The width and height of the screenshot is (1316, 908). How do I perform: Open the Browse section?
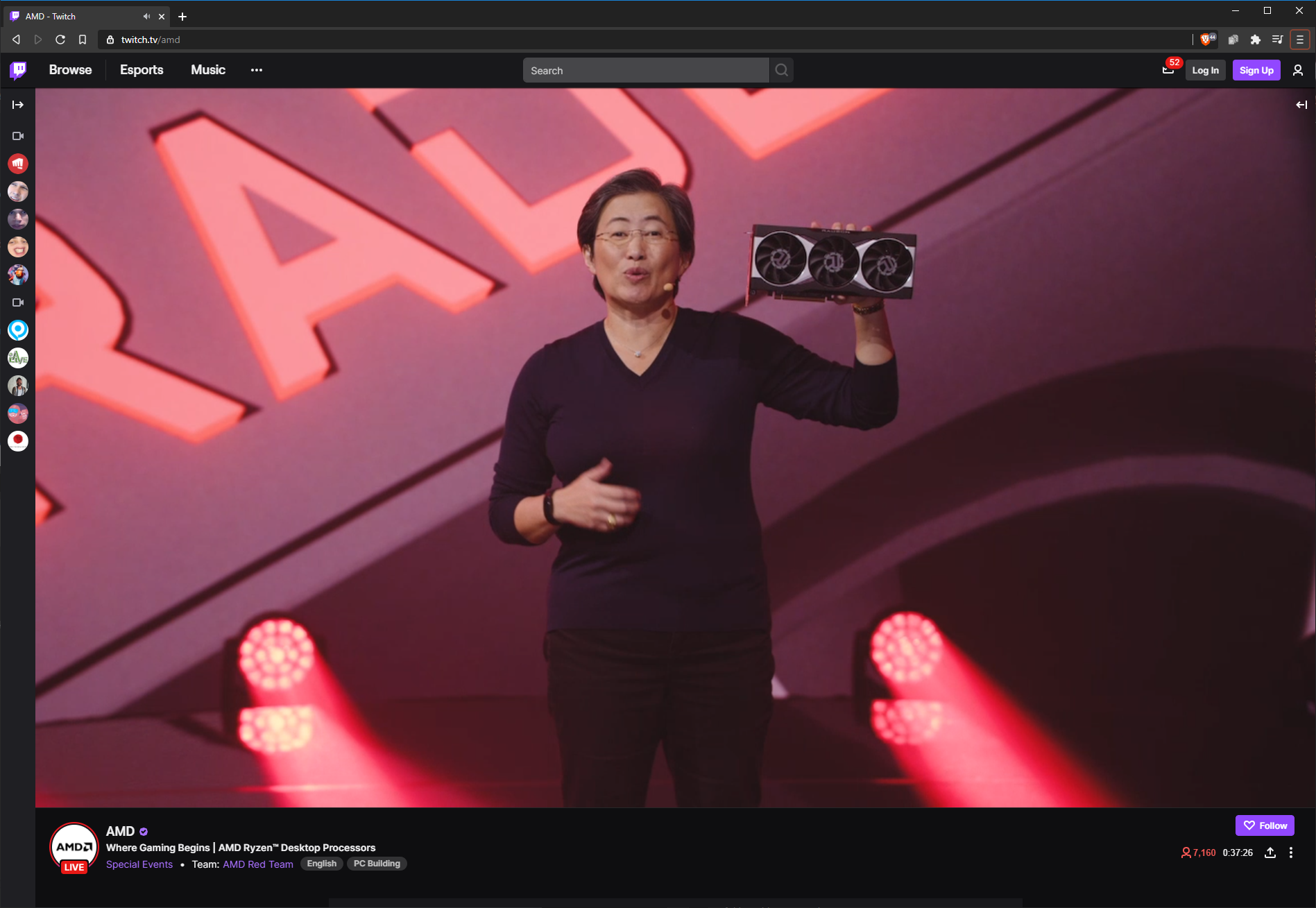click(70, 70)
